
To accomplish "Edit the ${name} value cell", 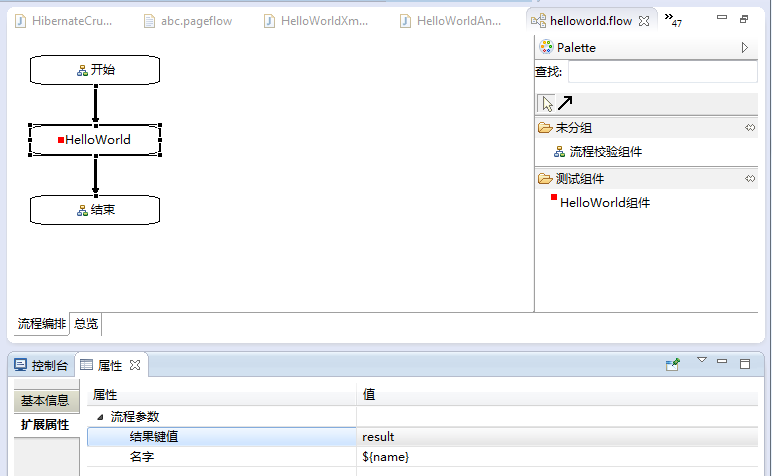I will point(557,457).
